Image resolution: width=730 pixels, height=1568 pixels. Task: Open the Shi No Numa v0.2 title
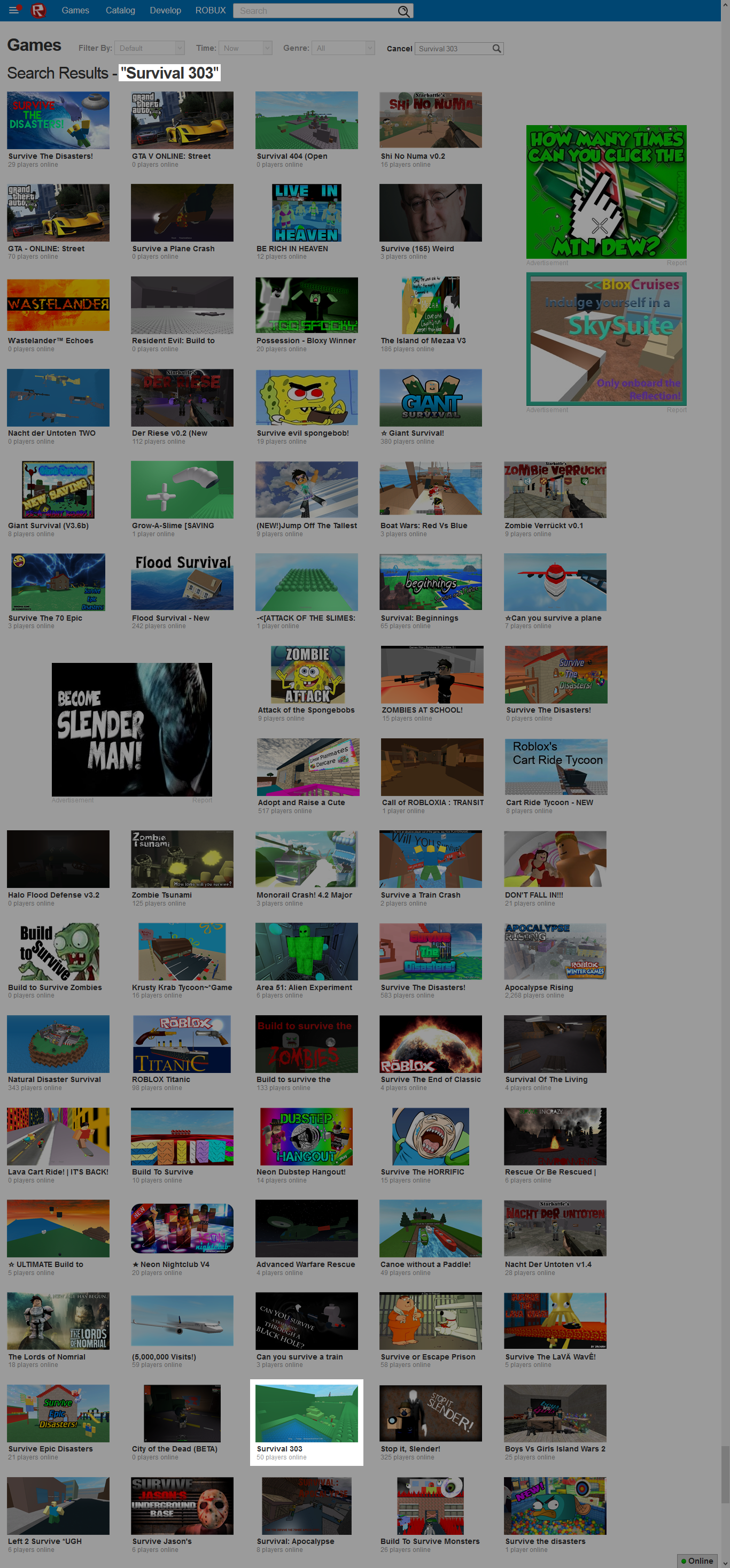pyautogui.click(x=413, y=157)
